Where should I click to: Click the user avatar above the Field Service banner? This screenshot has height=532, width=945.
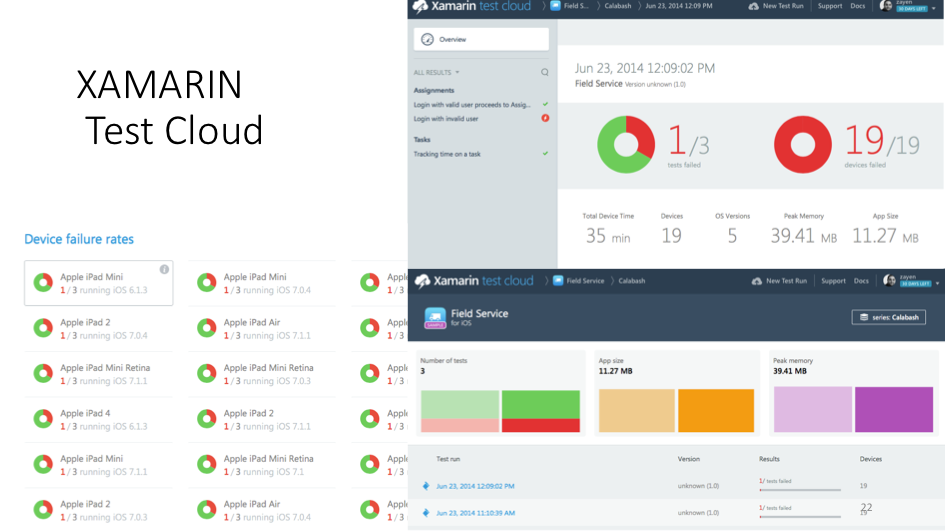890,281
